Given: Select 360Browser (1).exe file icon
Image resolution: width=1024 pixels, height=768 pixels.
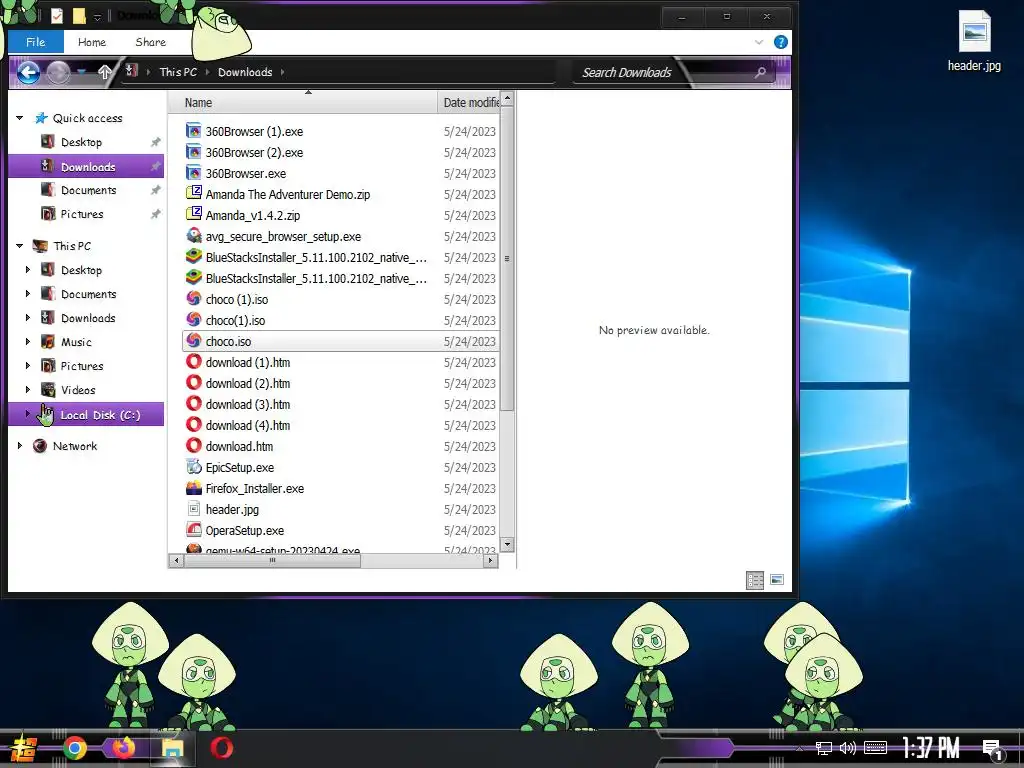Looking at the screenshot, I should 193,131.
